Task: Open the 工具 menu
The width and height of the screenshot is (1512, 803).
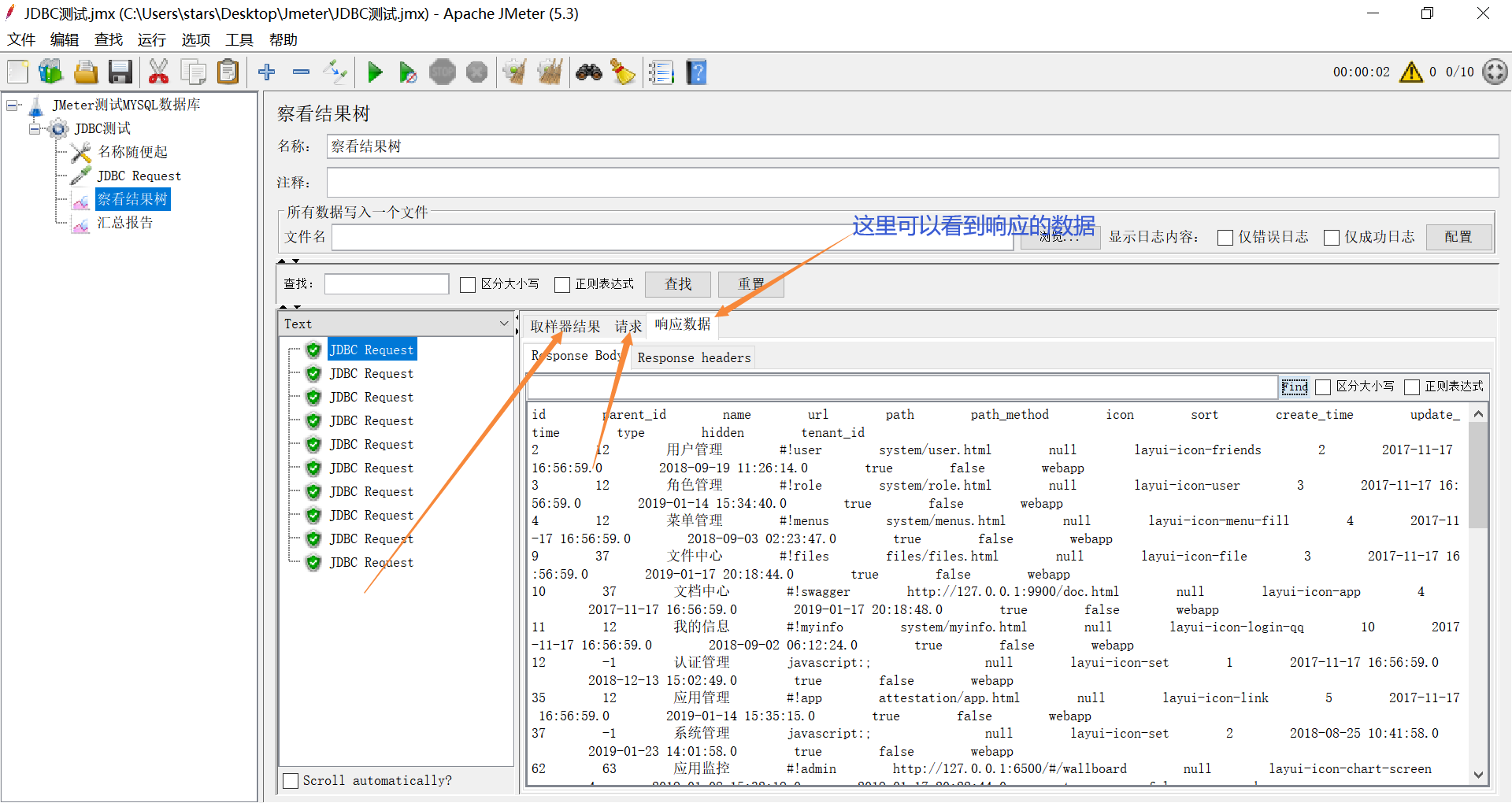Action: click(239, 39)
